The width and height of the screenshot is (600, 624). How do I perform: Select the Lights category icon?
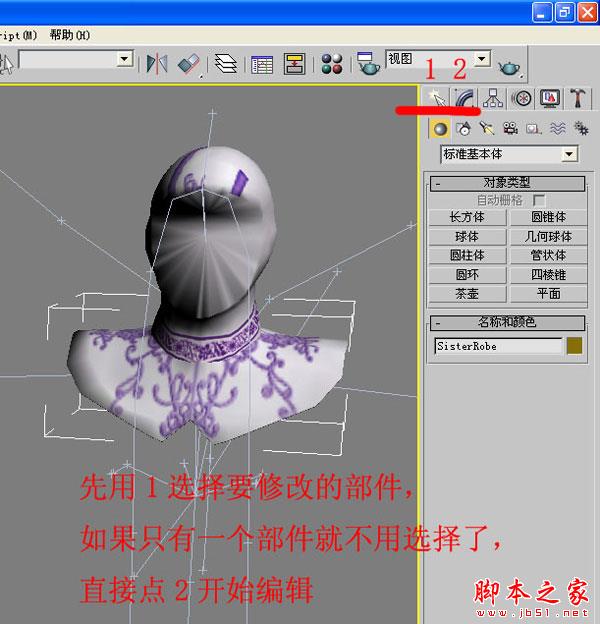487,129
